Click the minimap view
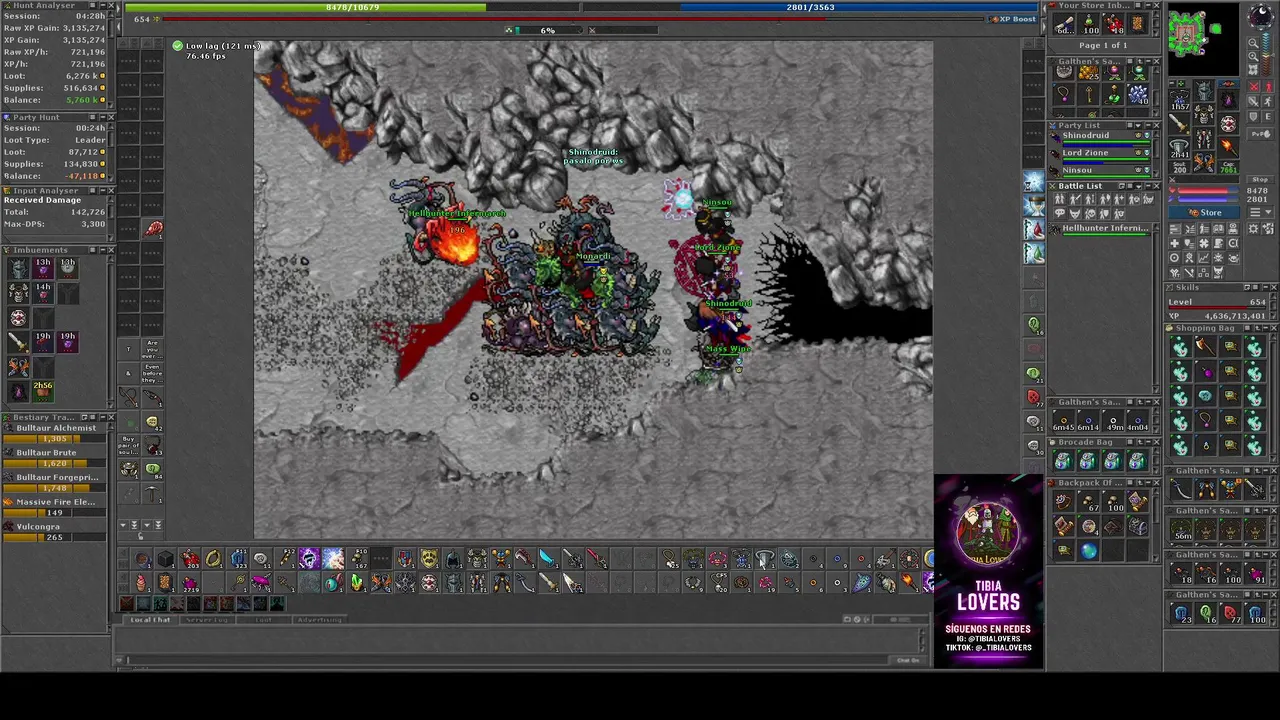This screenshot has width=1280, height=720. (1204, 40)
